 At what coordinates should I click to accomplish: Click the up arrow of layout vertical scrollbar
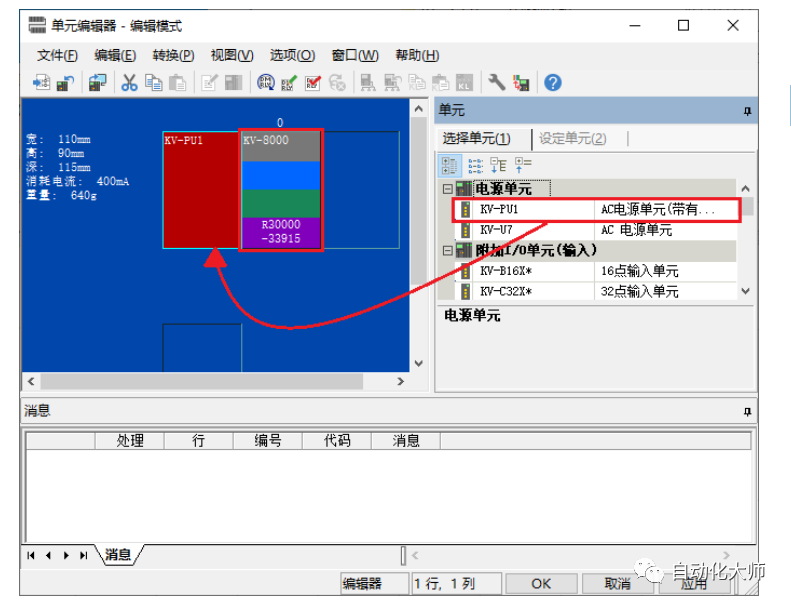(419, 109)
